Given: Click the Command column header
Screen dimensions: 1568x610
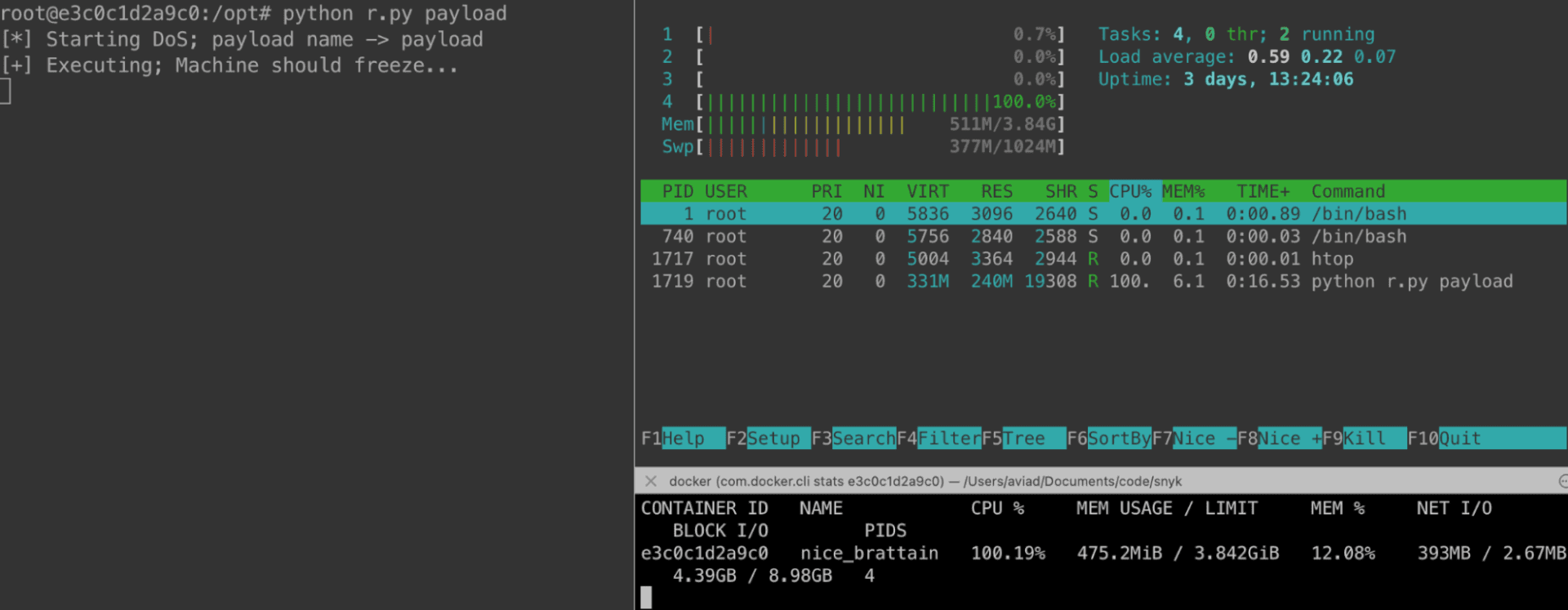Looking at the screenshot, I should pos(1348,191).
